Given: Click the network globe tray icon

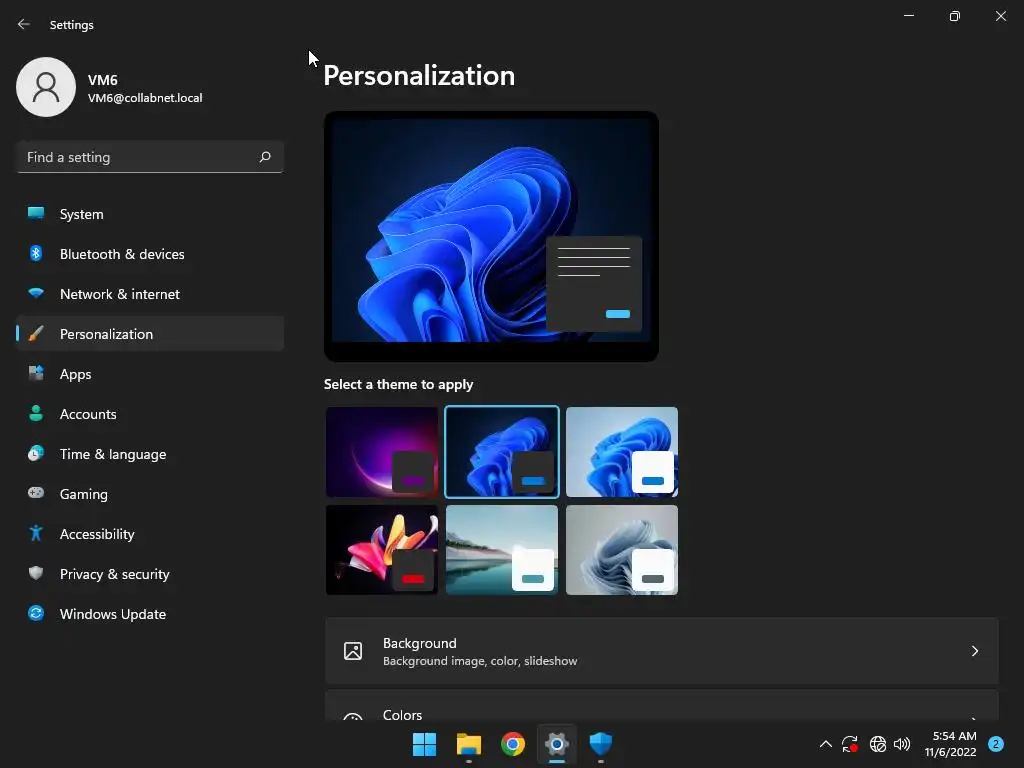Looking at the screenshot, I should 878,744.
